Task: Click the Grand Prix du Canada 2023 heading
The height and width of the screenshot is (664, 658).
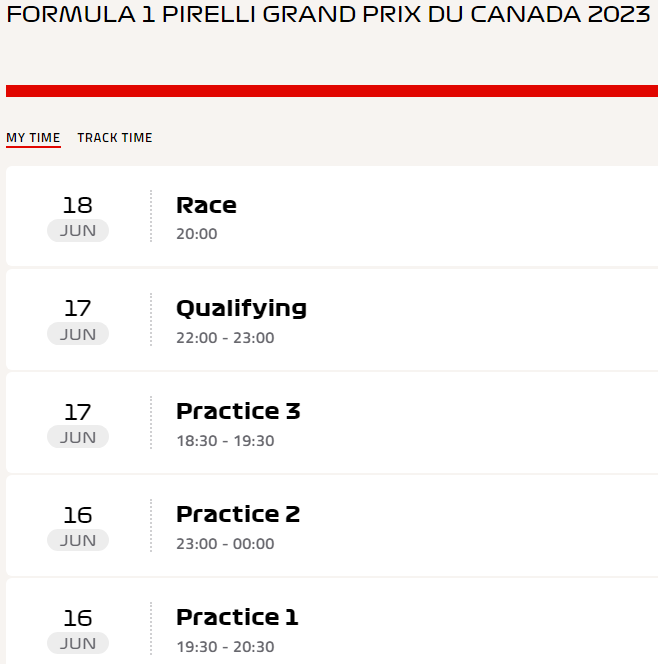Action: pos(329,14)
